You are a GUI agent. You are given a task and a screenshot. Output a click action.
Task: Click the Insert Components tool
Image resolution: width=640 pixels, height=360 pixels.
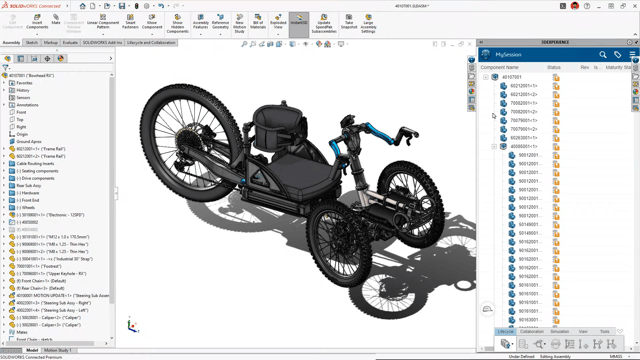(x=37, y=22)
